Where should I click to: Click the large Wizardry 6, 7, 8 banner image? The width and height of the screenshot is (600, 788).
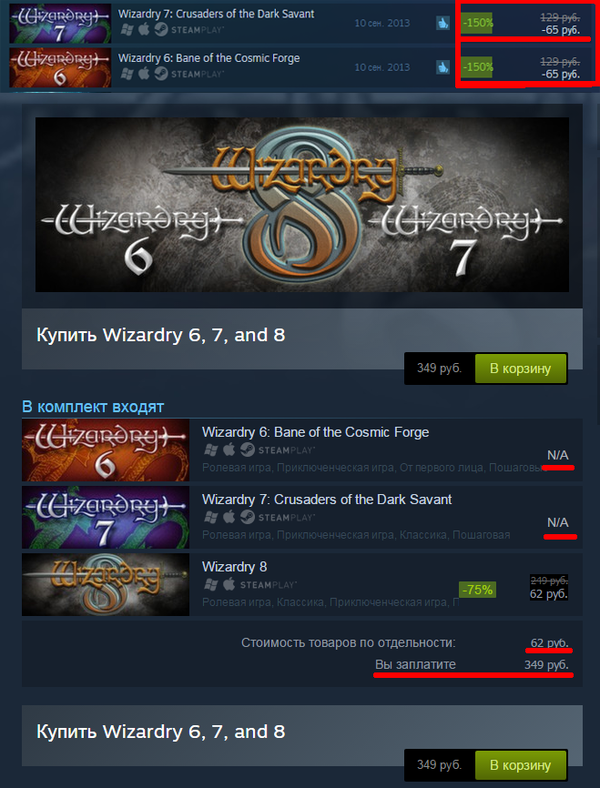(x=302, y=205)
